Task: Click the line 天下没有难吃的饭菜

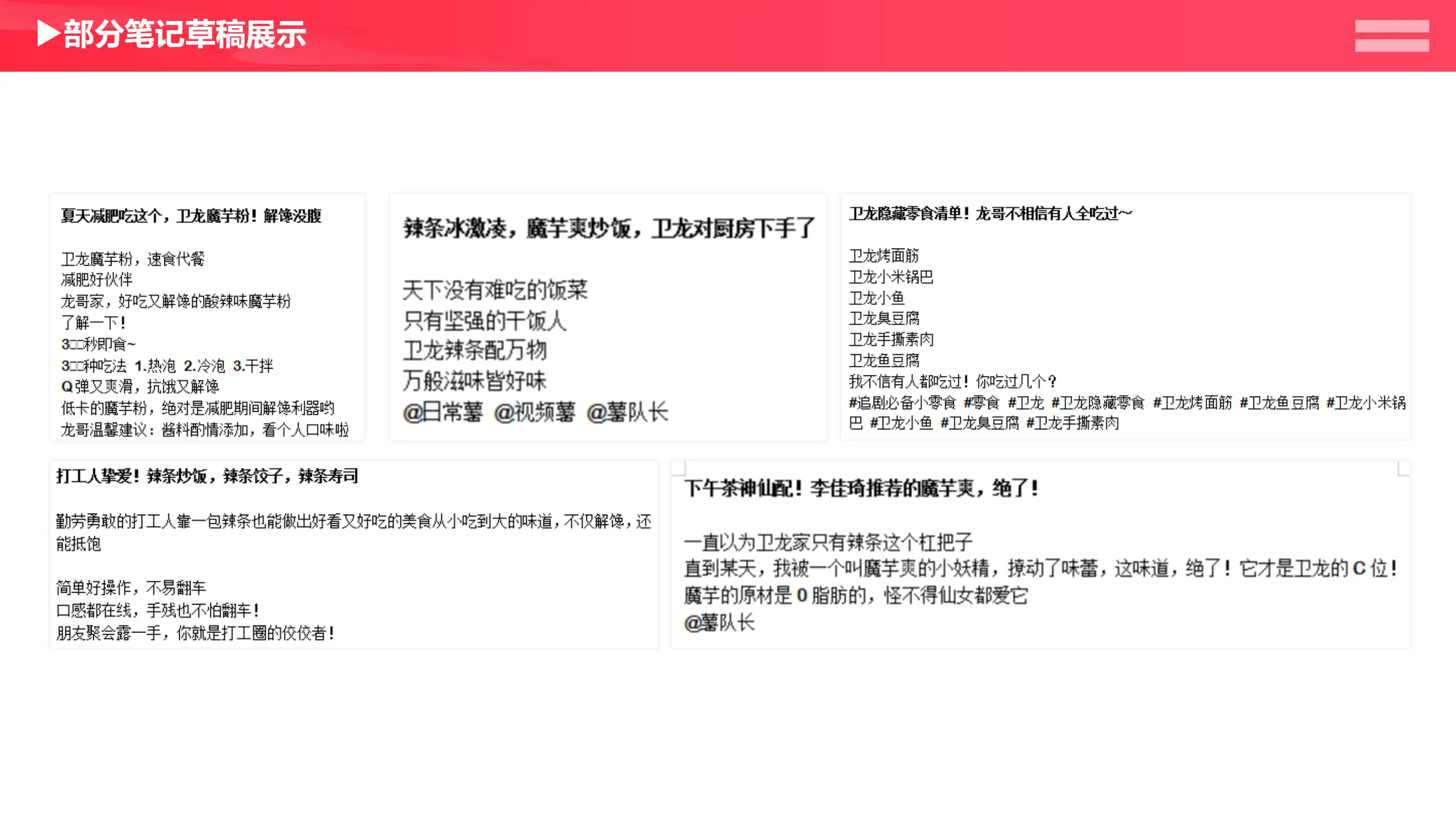Action: point(495,290)
